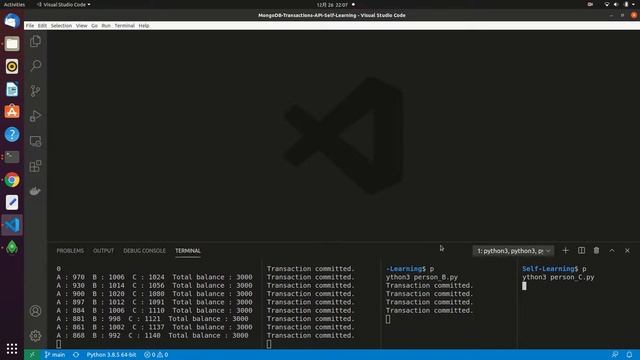Click terminal line with python3 person_B.py
640x360 pixels.
(422, 277)
